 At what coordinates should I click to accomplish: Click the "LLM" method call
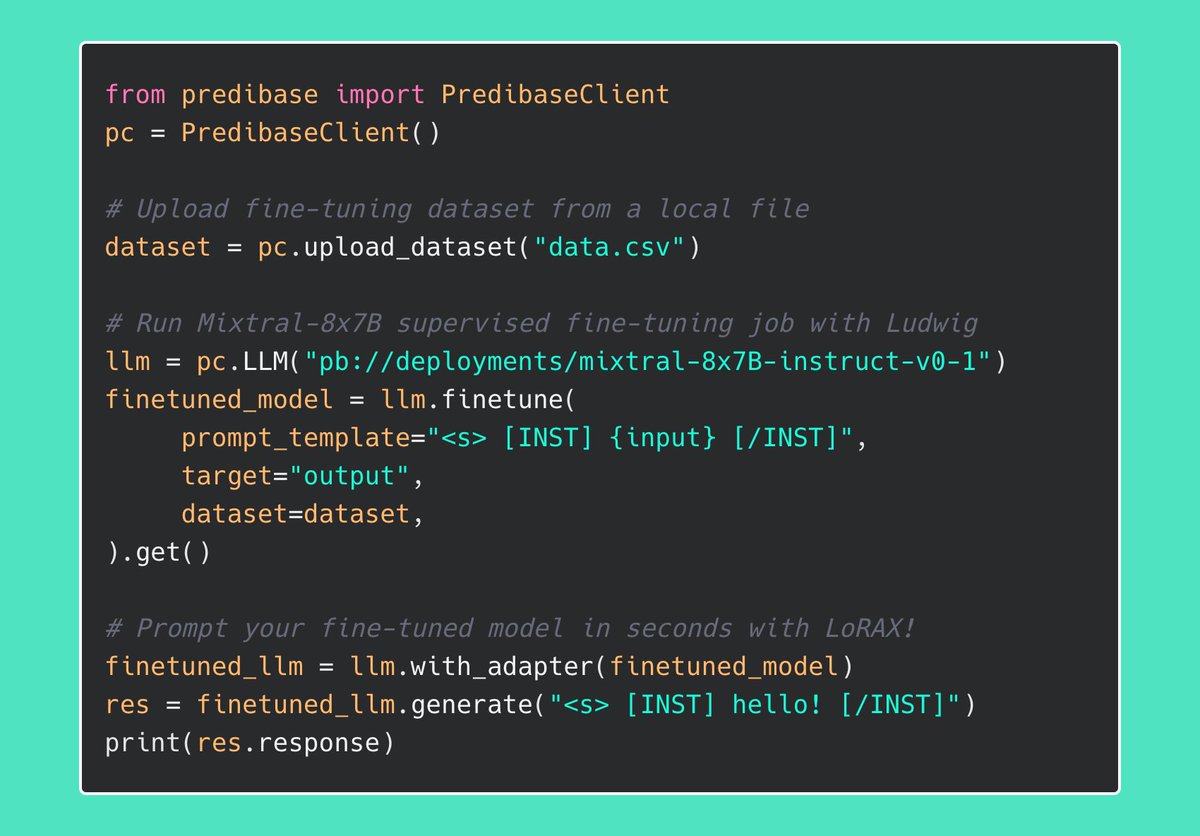pyautogui.click(x=265, y=361)
